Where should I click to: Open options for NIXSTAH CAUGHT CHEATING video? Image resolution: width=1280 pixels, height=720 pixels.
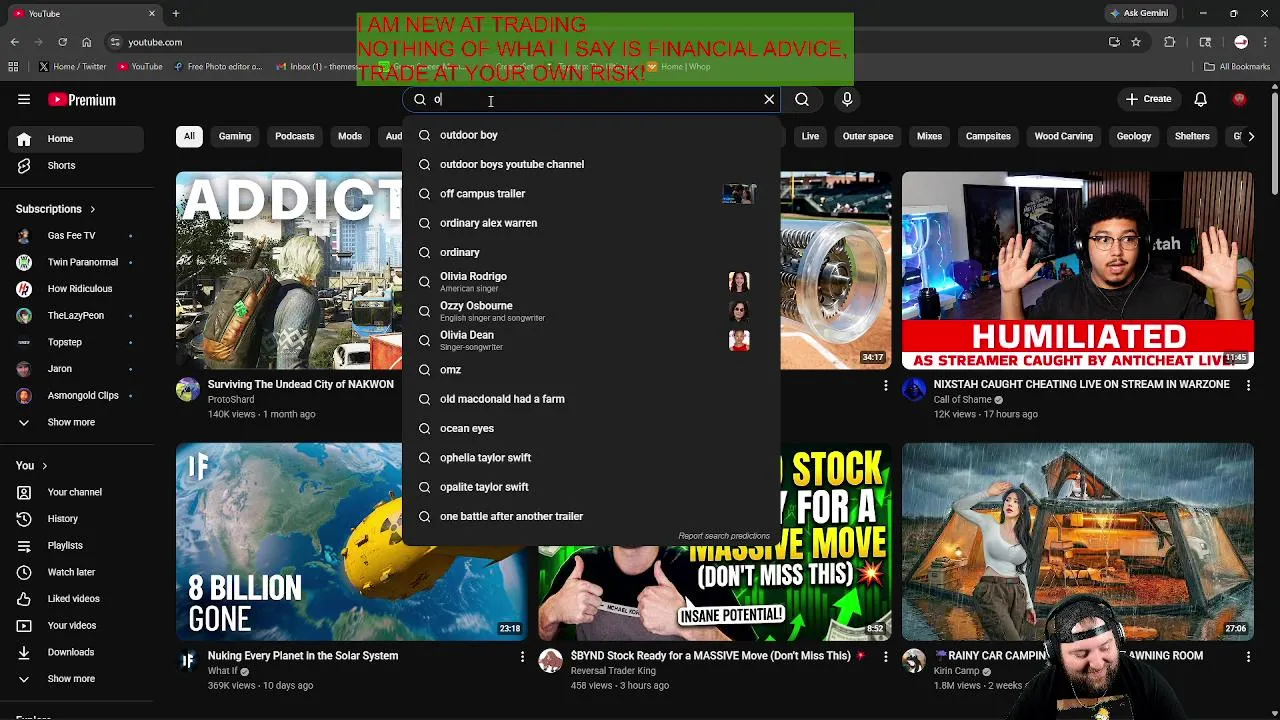1248,384
